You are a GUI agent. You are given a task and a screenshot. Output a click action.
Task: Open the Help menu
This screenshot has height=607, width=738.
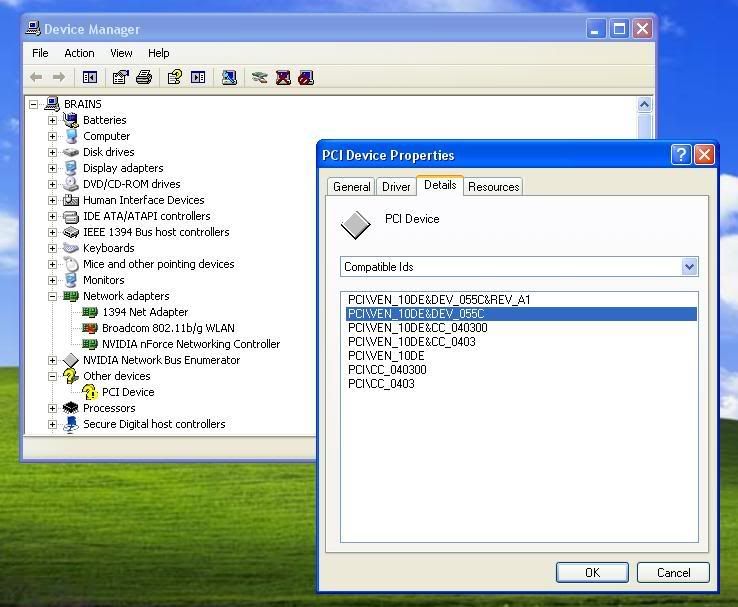click(158, 53)
